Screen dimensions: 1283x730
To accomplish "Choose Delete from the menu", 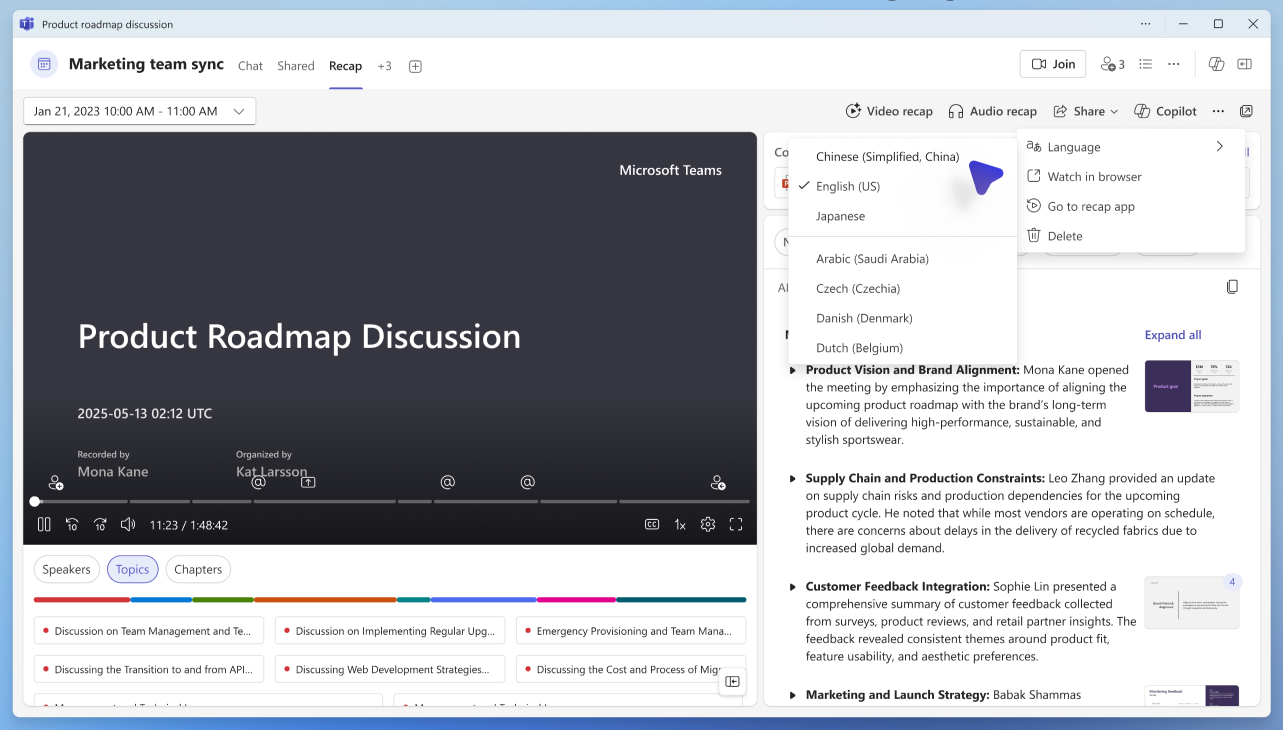I will [x=1131, y=236].
